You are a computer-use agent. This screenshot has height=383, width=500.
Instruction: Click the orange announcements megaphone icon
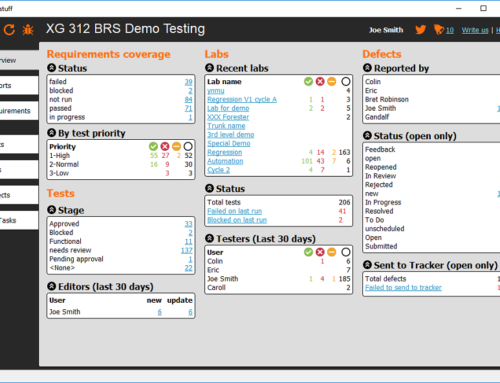pos(439,29)
